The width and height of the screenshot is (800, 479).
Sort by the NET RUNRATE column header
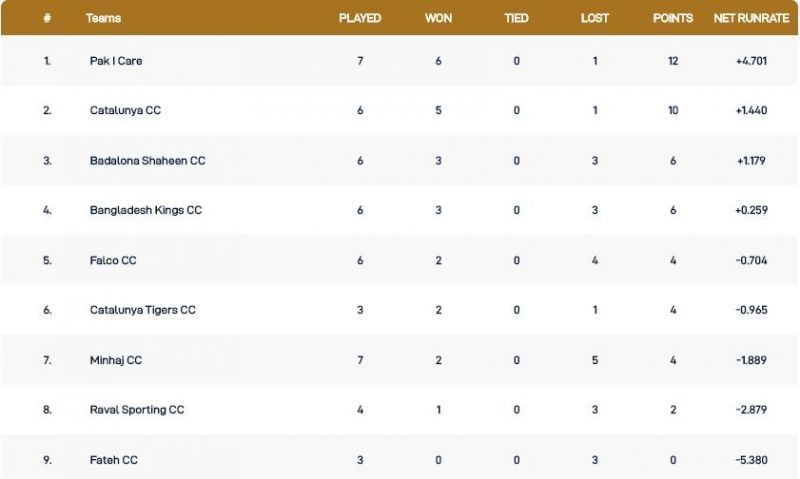tap(752, 19)
